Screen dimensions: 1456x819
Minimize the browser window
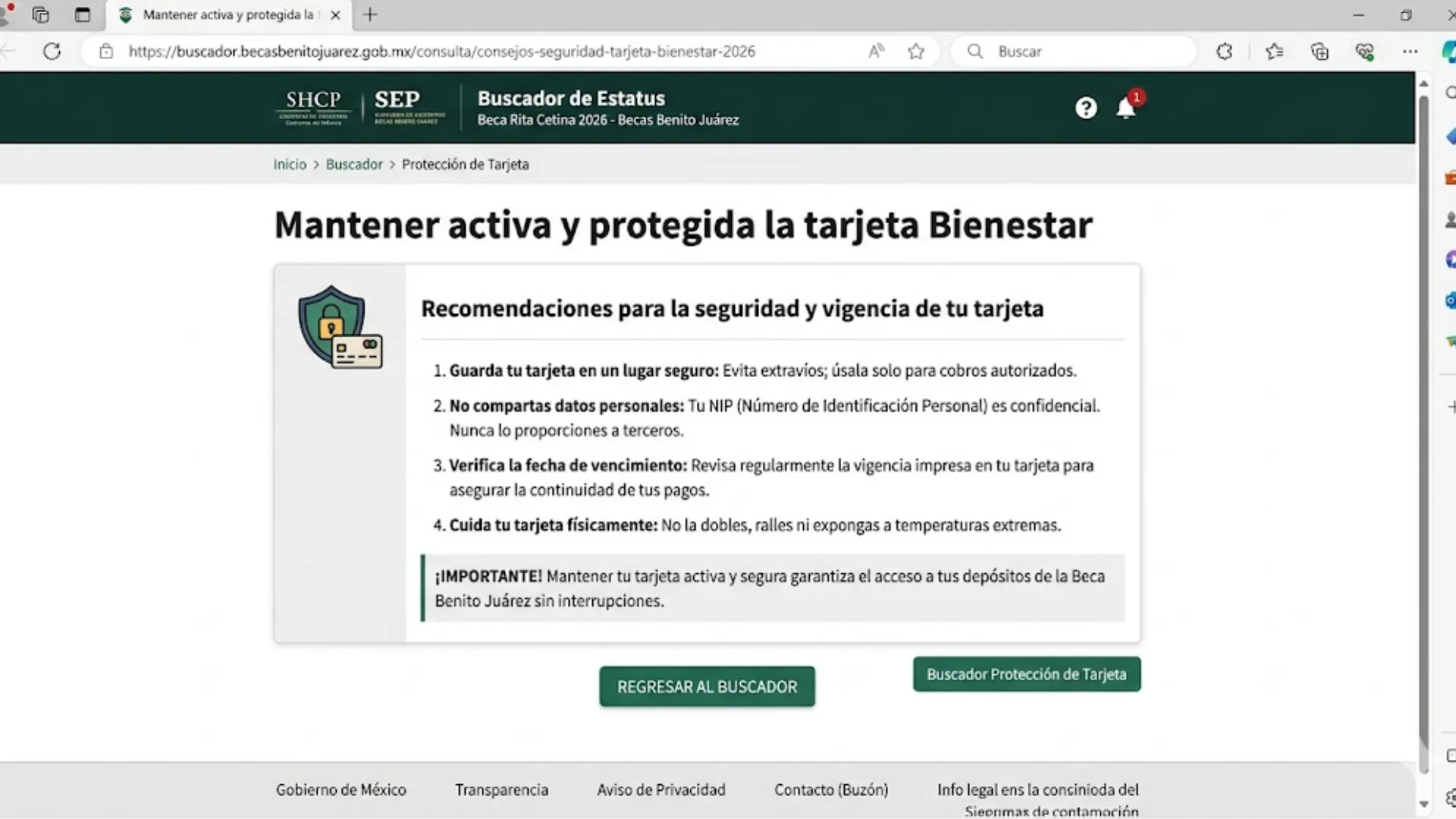click(1359, 15)
